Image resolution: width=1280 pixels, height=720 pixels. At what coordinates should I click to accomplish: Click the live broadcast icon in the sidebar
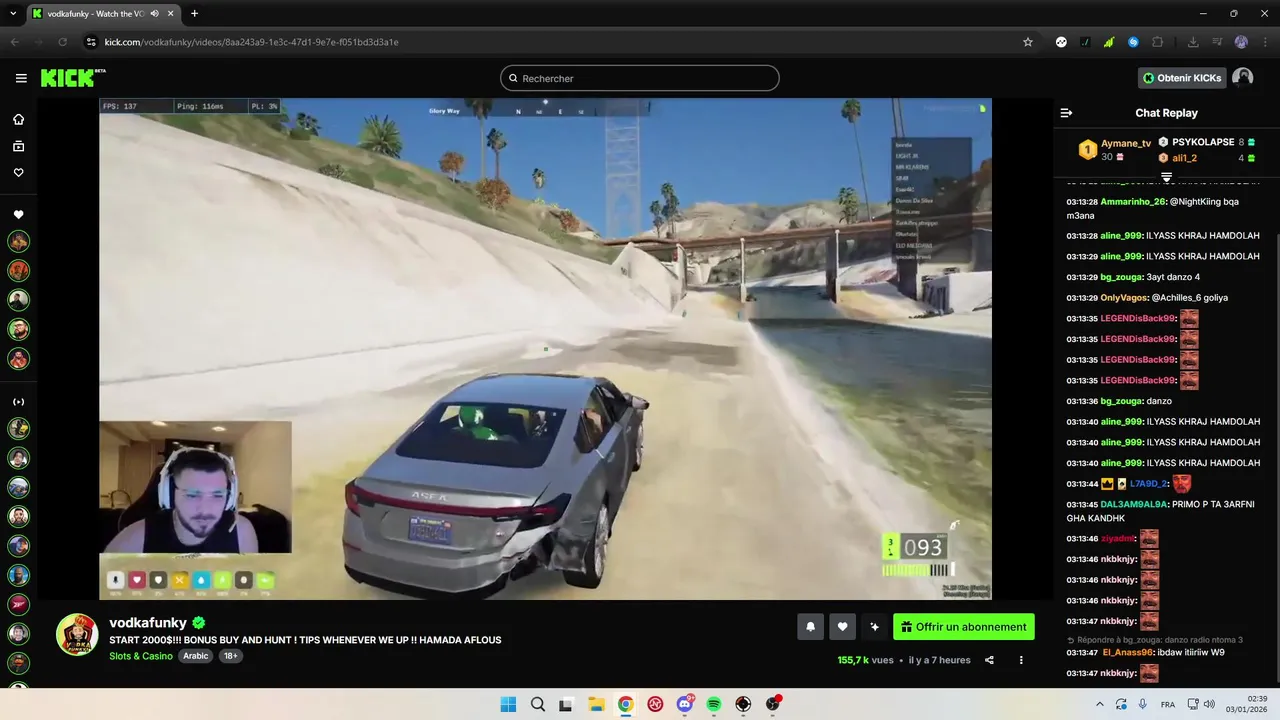pos(18,402)
